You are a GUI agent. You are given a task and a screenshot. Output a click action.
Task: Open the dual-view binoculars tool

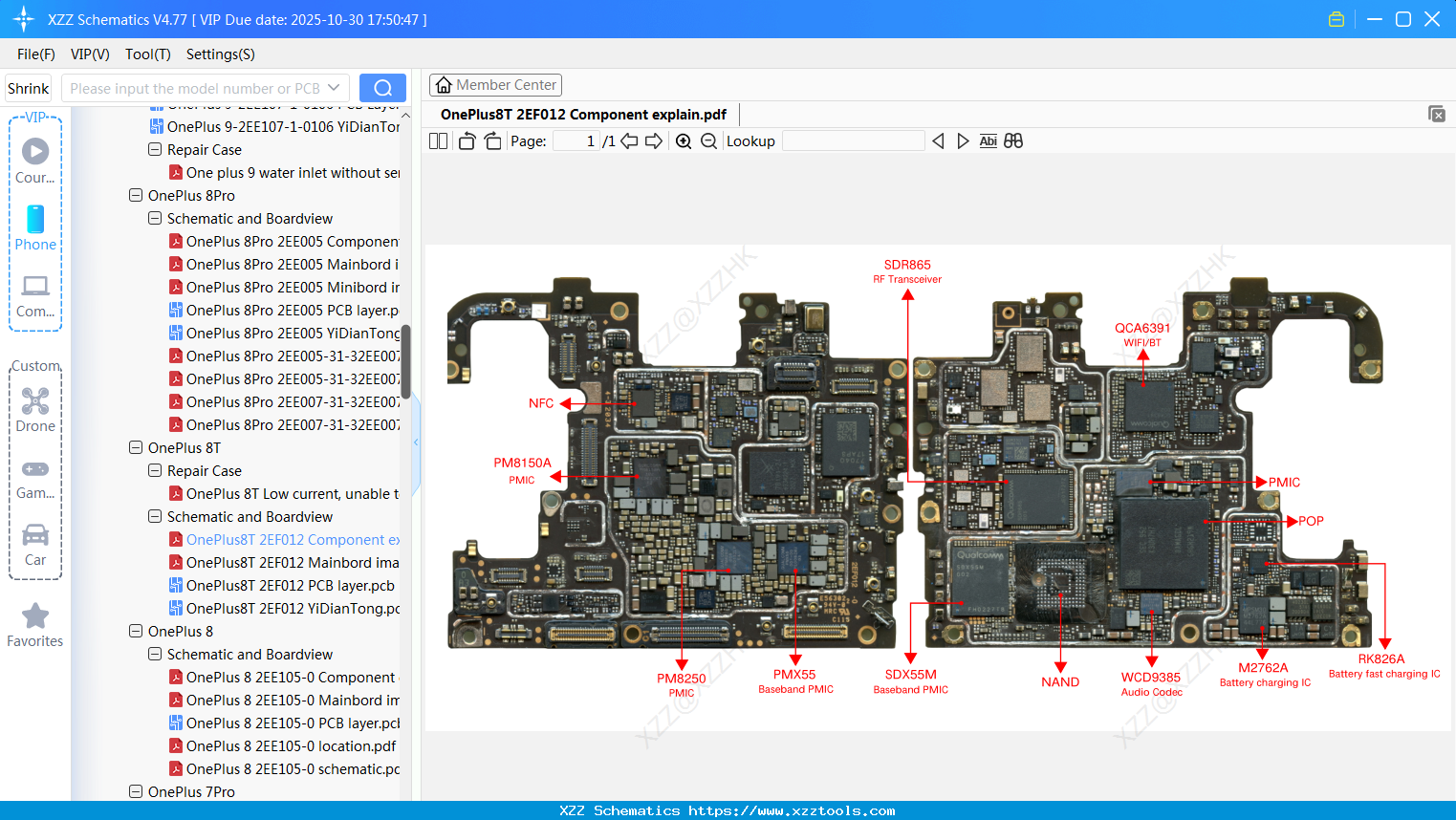coord(1013,140)
